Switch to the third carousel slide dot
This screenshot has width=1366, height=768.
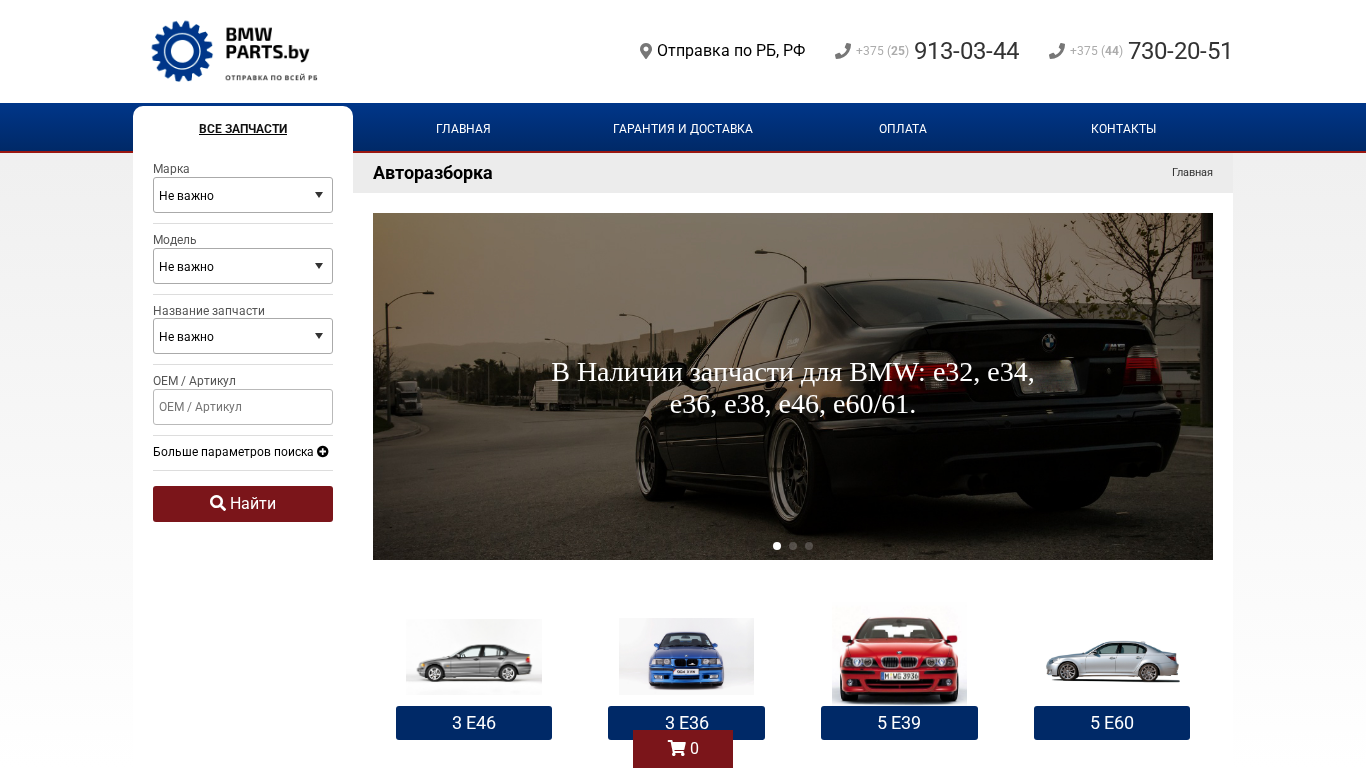809,546
